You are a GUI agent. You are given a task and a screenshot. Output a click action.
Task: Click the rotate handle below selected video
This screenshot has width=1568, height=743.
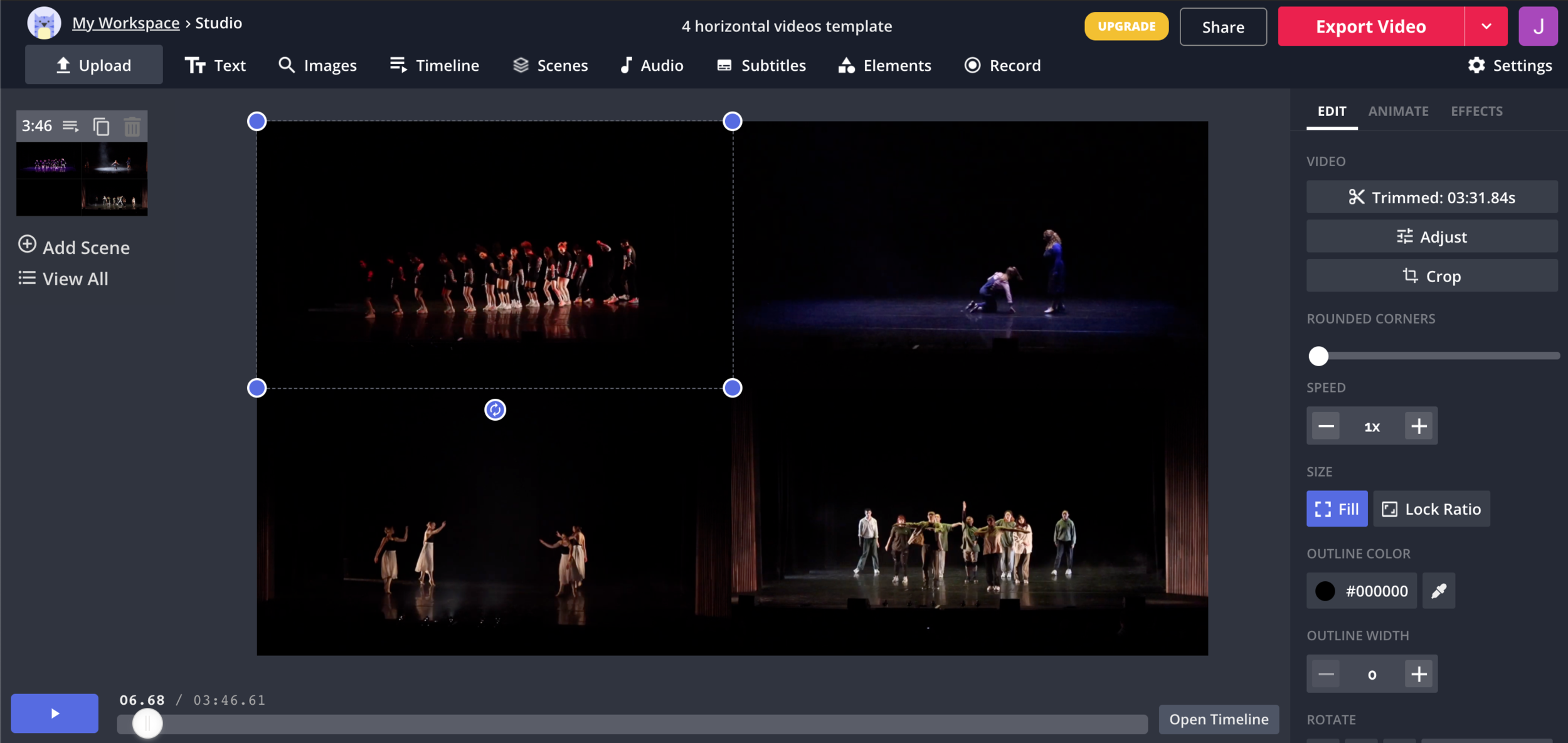coord(495,409)
